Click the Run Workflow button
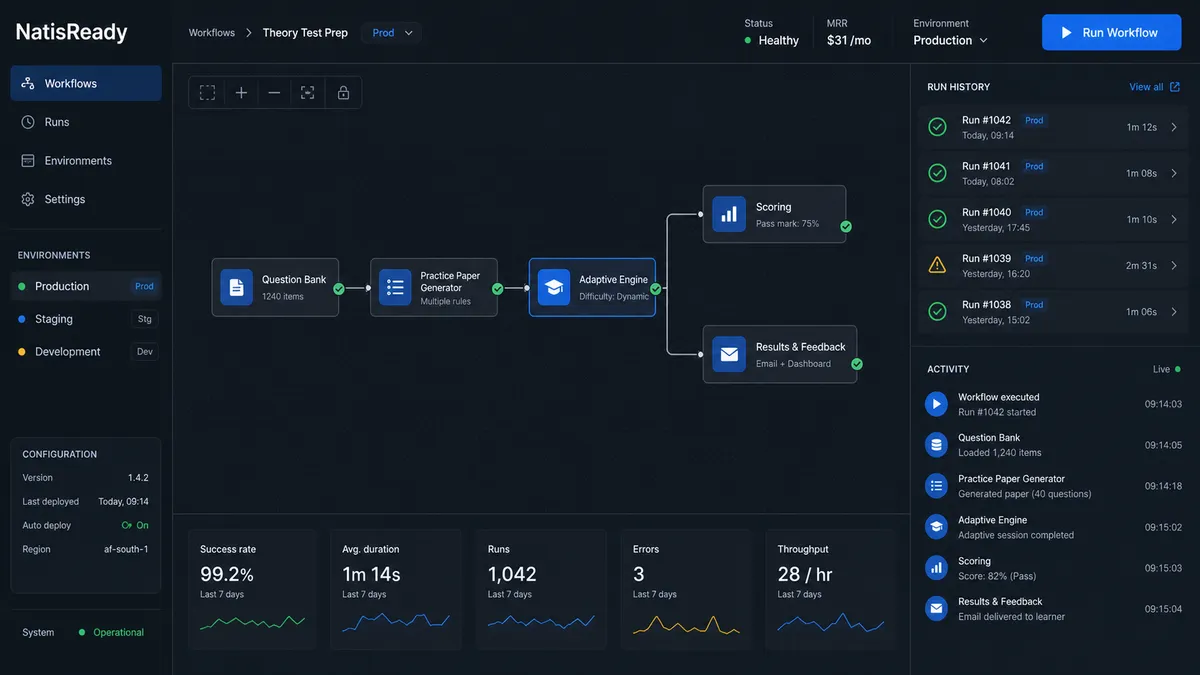Viewport: 1200px width, 675px height. click(x=1111, y=32)
